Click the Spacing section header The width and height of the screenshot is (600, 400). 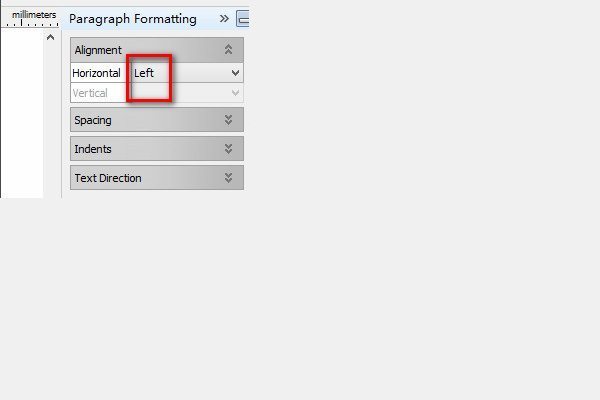[157, 120]
